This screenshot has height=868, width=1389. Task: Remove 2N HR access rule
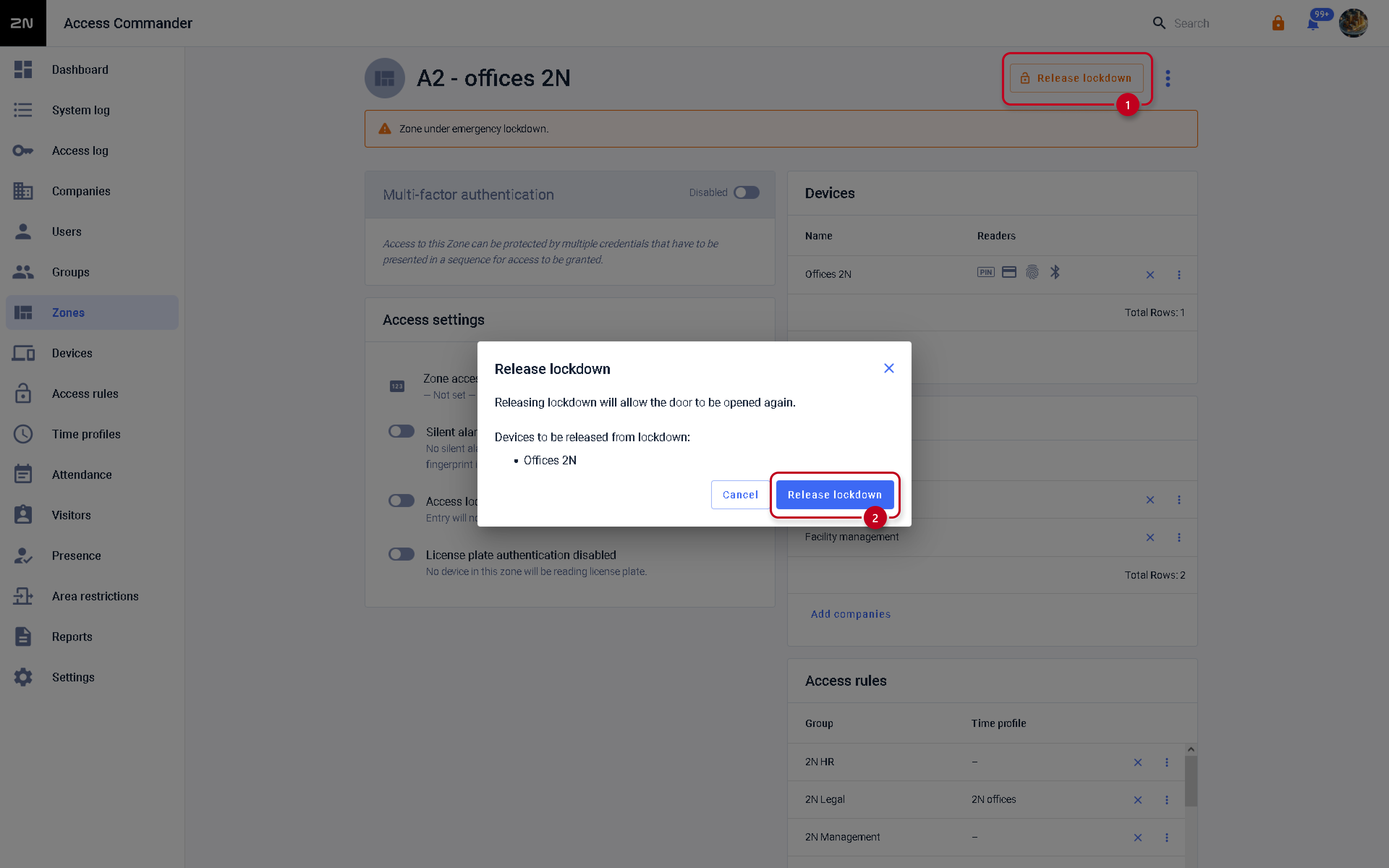point(1138,762)
